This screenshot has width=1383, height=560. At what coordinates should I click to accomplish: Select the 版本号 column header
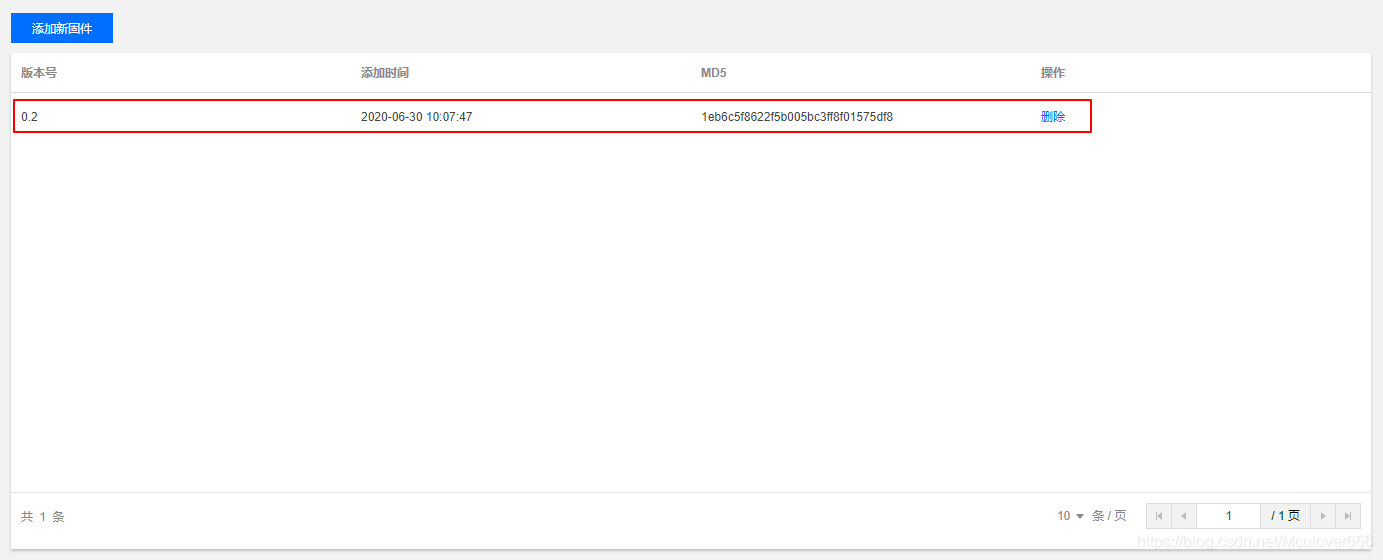pyautogui.click(x=39, y=73)
